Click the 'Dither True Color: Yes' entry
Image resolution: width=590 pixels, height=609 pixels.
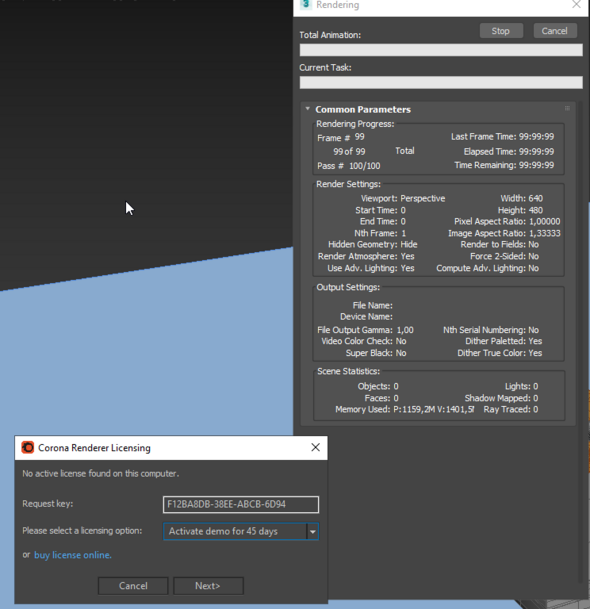[x=499, y=353]
